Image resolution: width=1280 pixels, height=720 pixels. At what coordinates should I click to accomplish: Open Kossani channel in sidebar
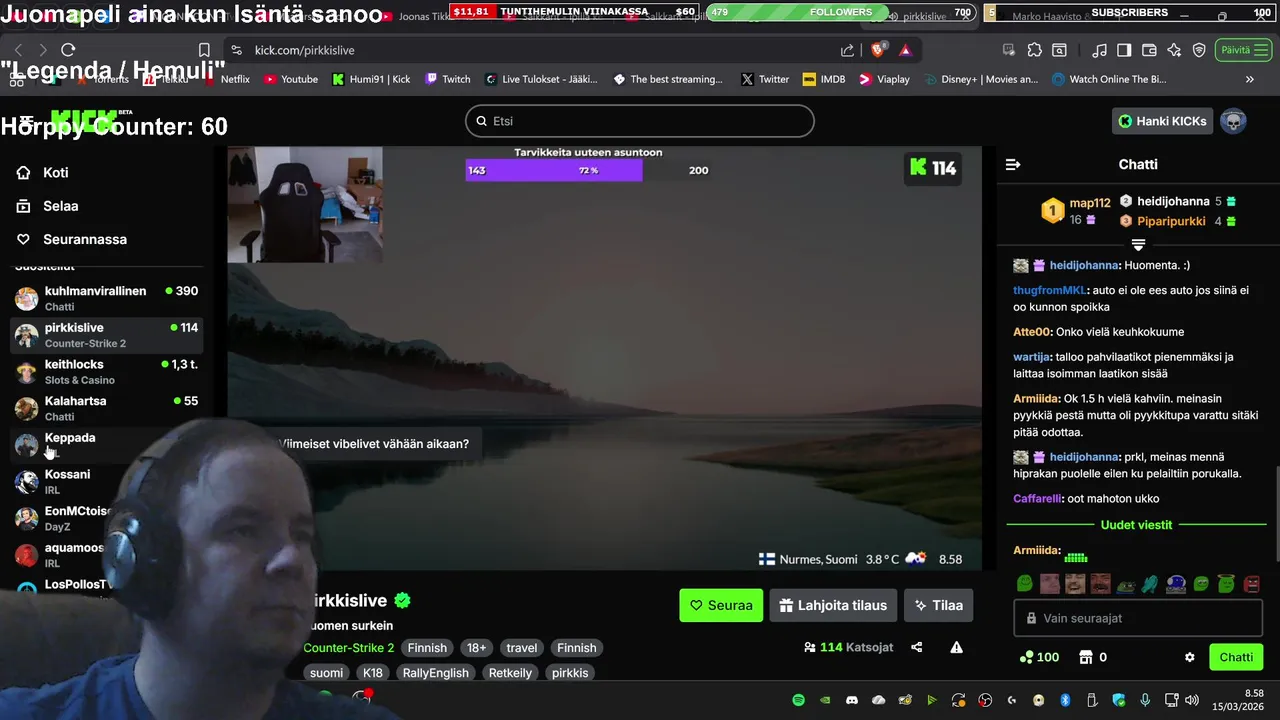click(x=107, y=481)
